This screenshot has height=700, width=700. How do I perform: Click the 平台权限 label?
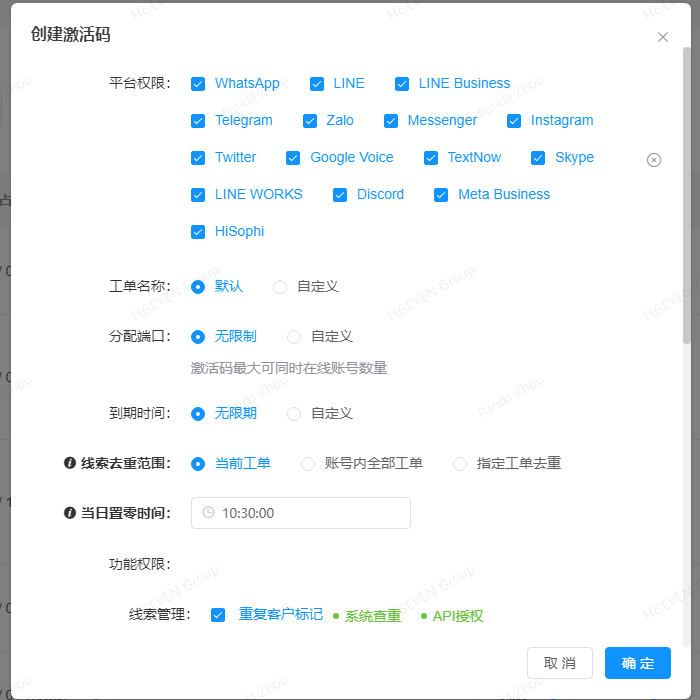point(140,83)
